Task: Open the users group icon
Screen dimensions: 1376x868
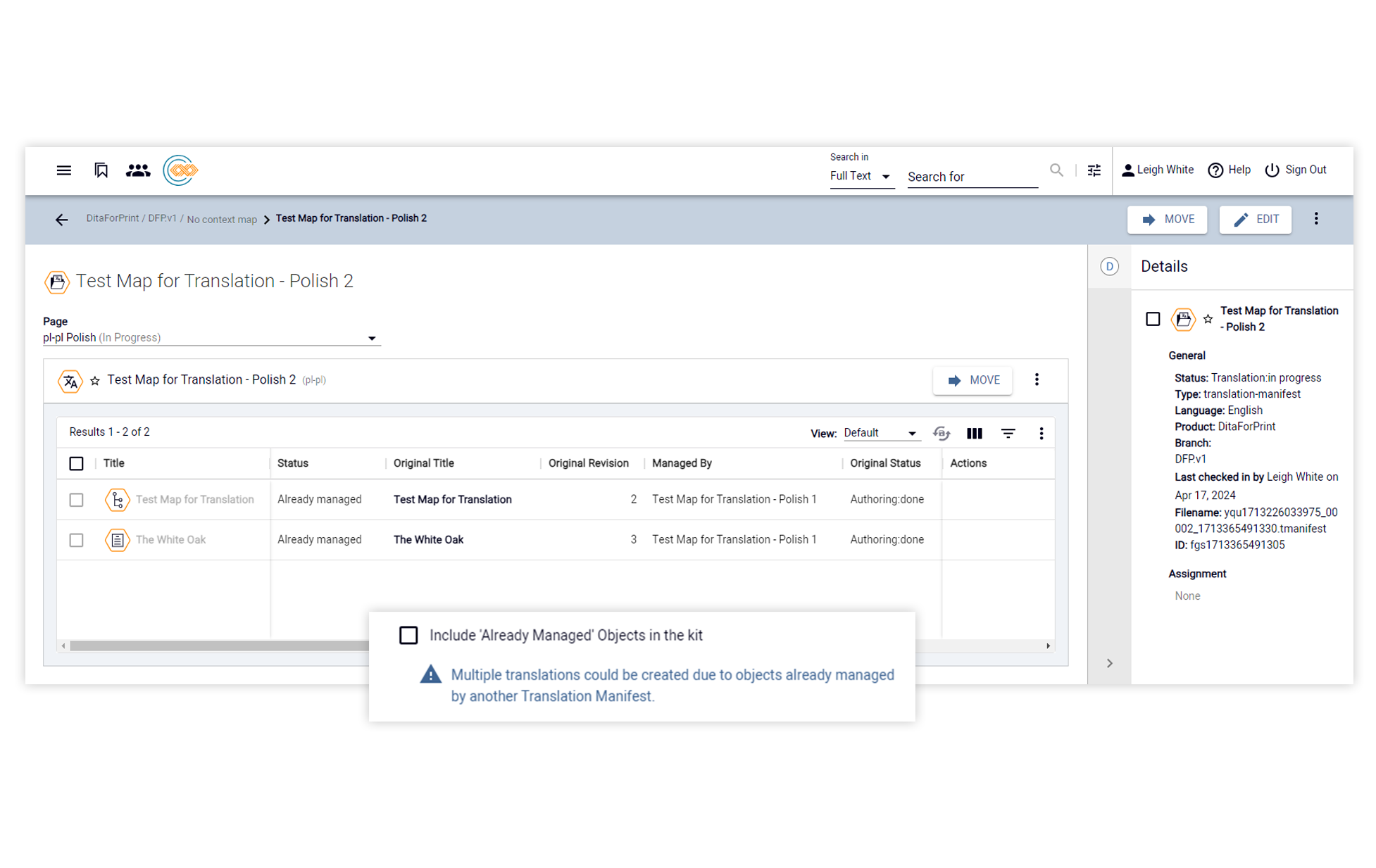Action: 138,170
